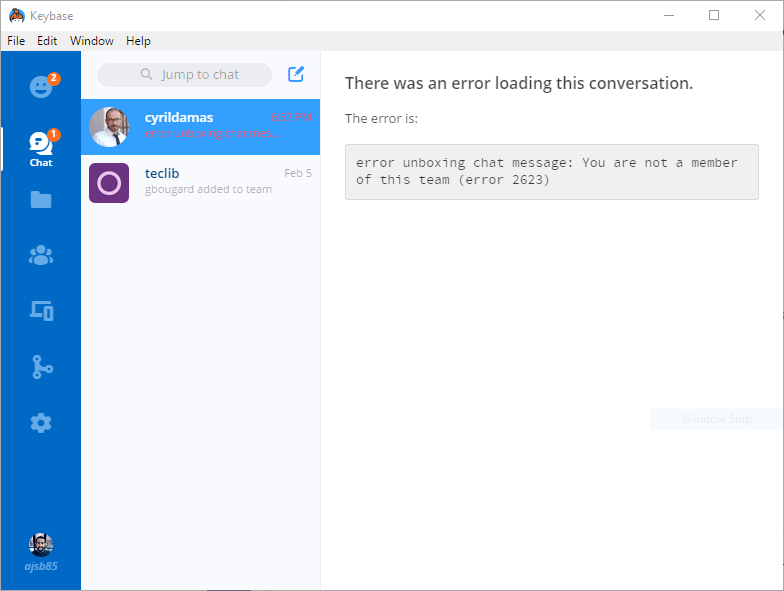Open the teclib team conversation

point(200,183)
